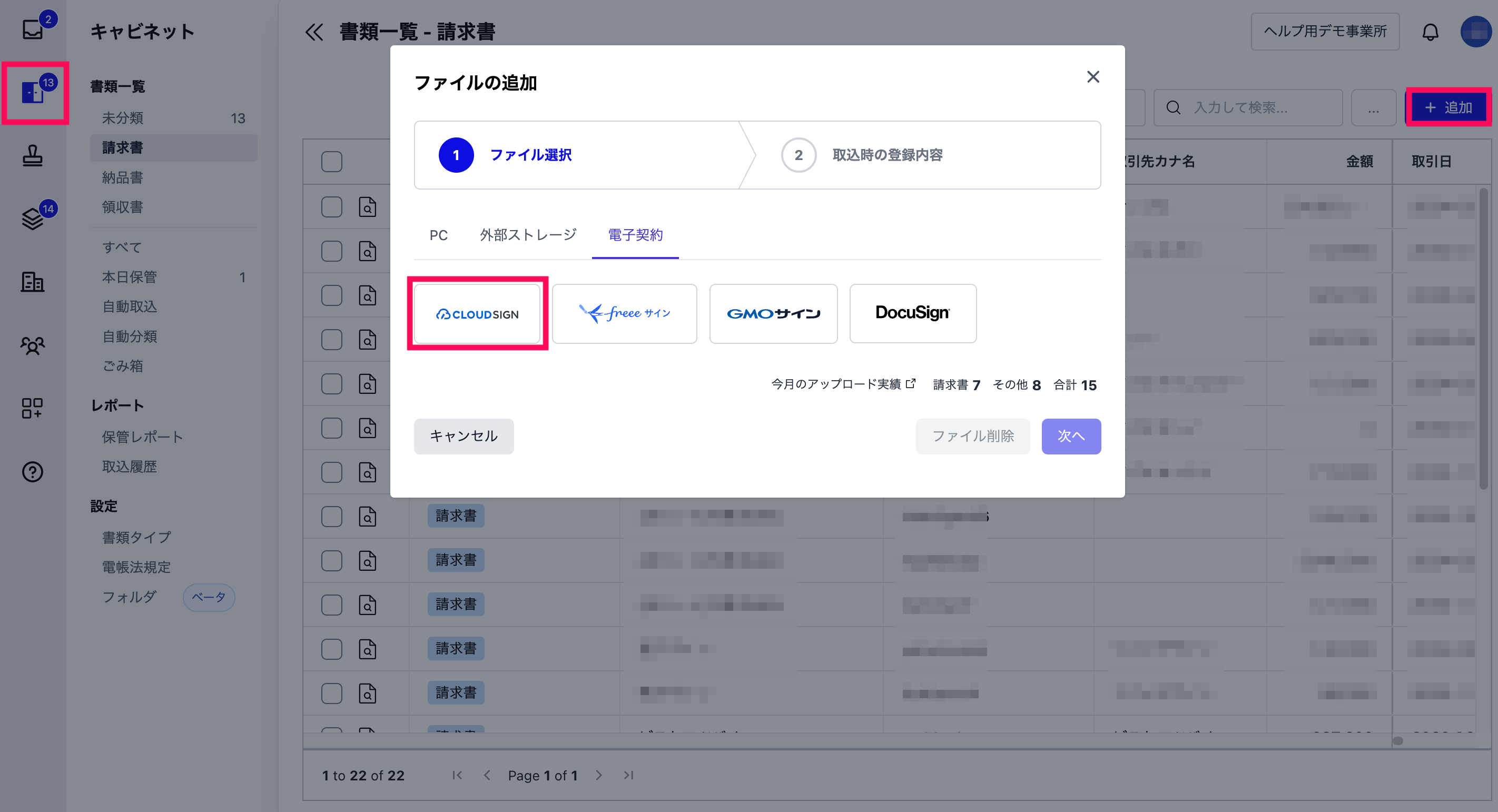Viewport: 1498px width, 812px height.
Task: Close the ファイルの追加 dialog
Action: click(x=1092, y=77)
